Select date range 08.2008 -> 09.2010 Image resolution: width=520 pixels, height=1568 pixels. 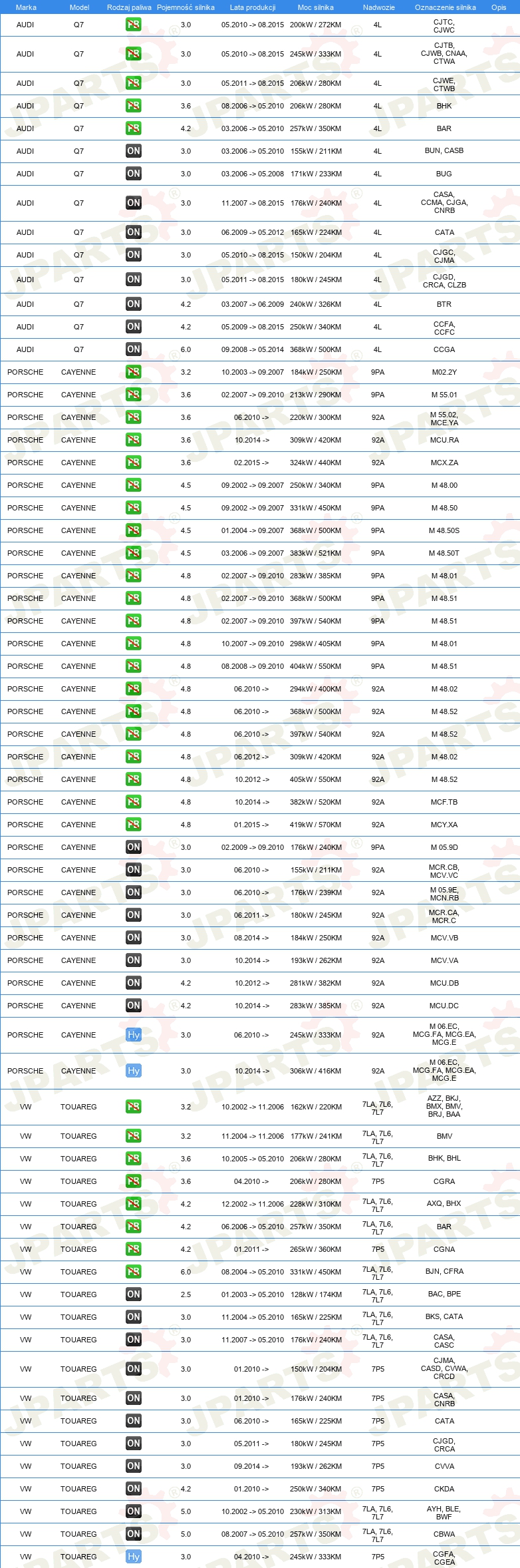tap(253, 666)
